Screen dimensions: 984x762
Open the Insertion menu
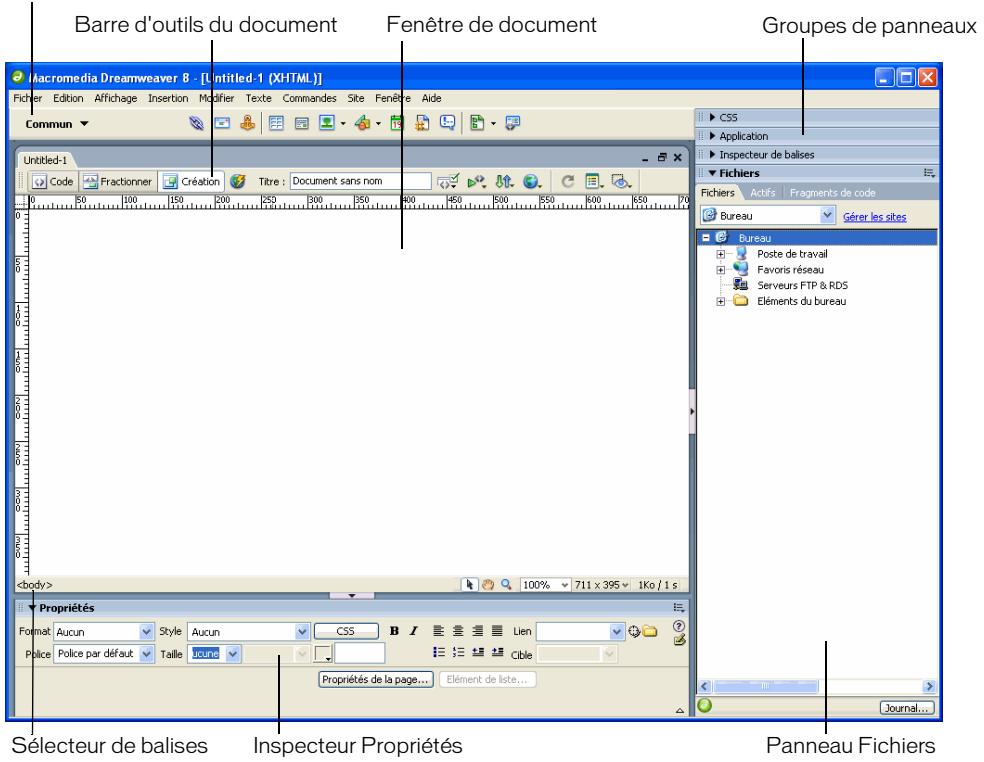pyautogui.click(x=168, y=98)
